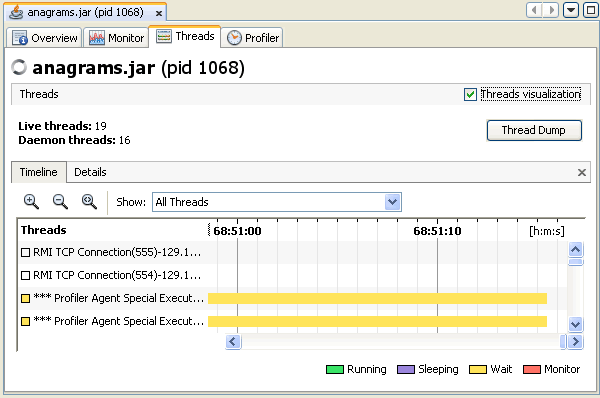This screenshot has width=600, height=398.
Task: Open the Details sub-tab
Action: tap(90, 172)
